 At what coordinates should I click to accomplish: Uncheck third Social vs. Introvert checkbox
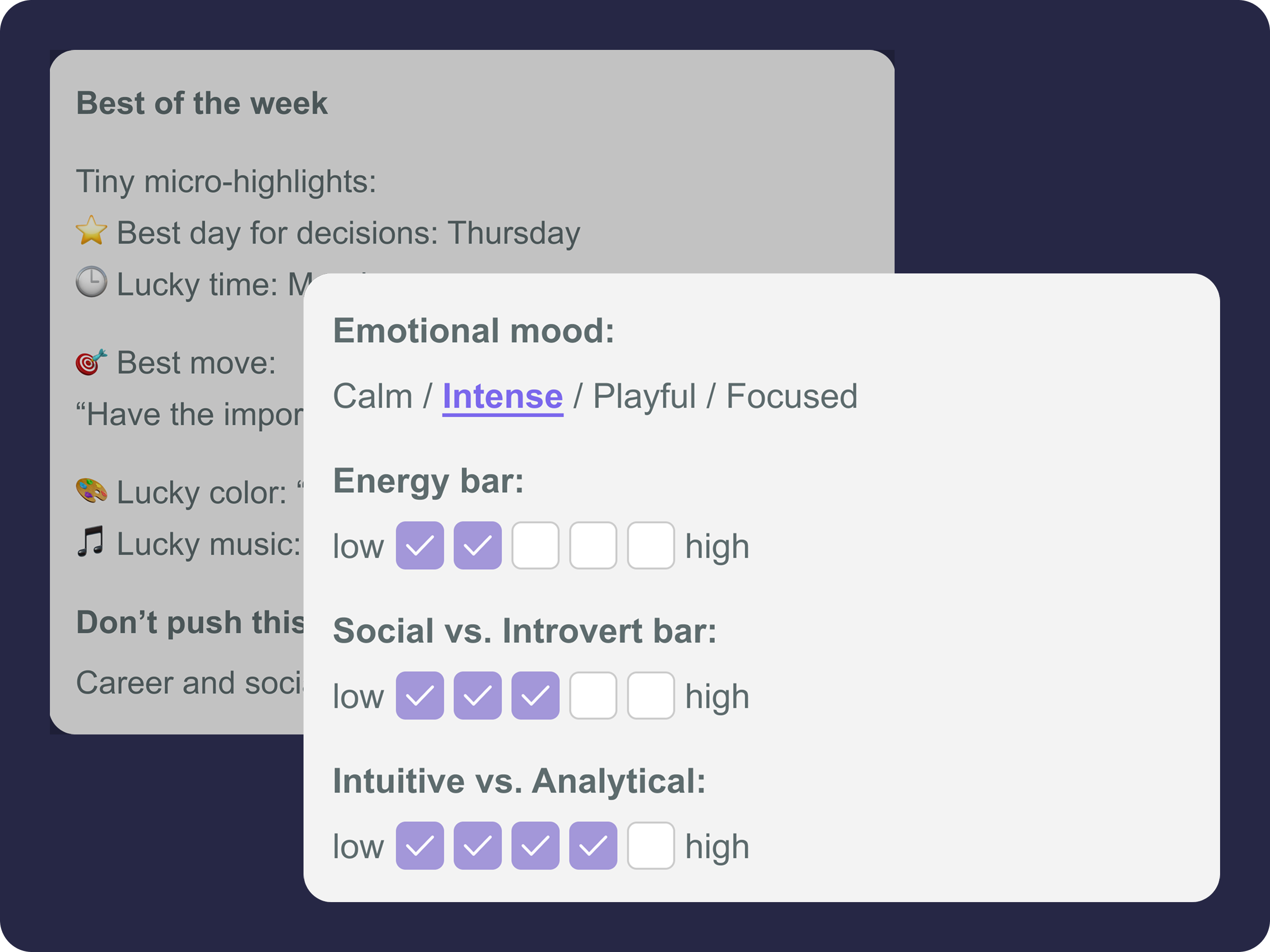click(535, 696)
